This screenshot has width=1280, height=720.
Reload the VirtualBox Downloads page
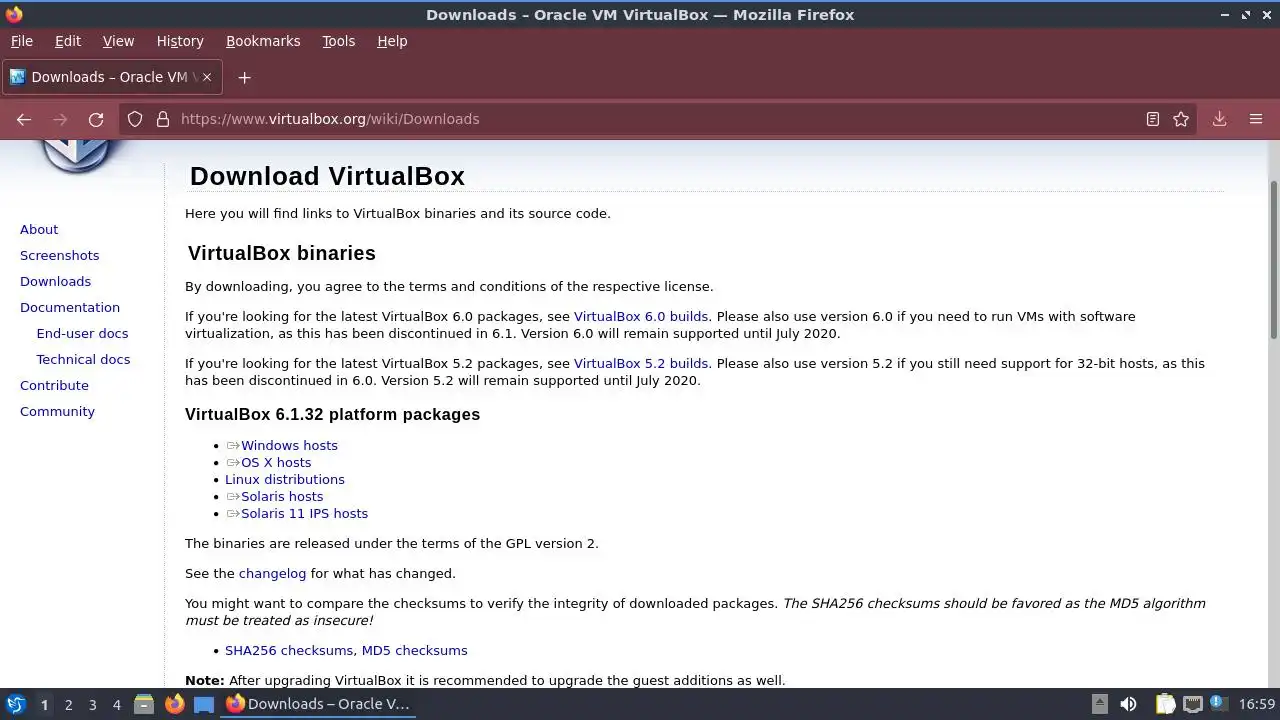pyautogui.click(x=96, y=119)
